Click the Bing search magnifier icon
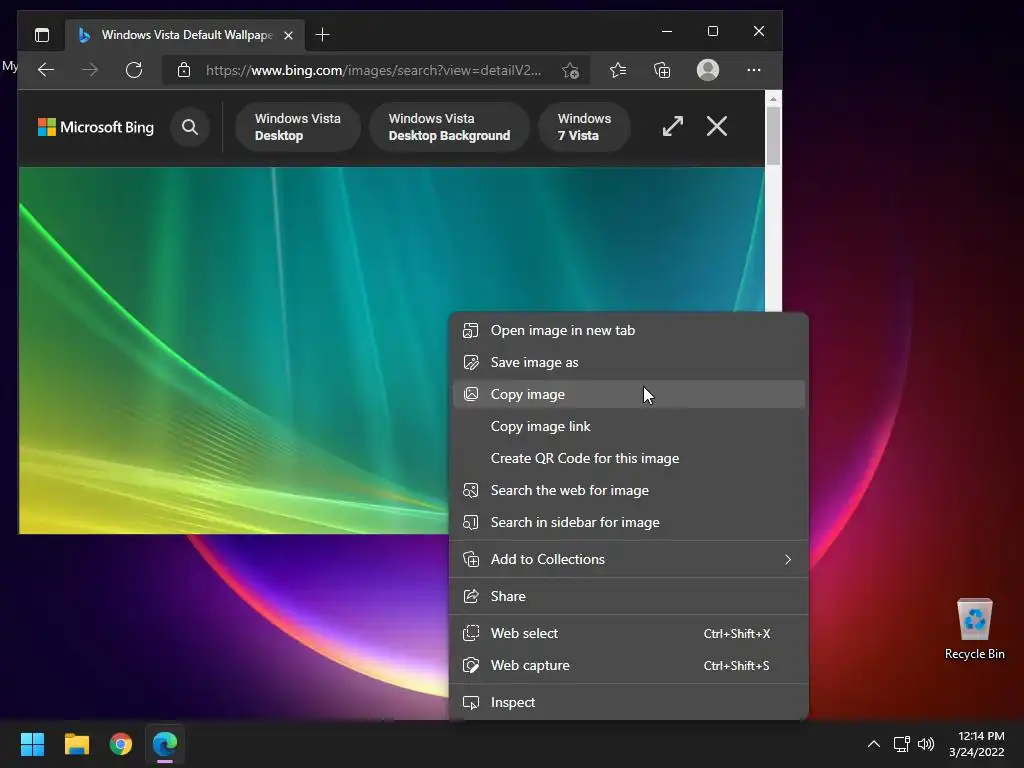1024x768 pixels. pos(190,127)
